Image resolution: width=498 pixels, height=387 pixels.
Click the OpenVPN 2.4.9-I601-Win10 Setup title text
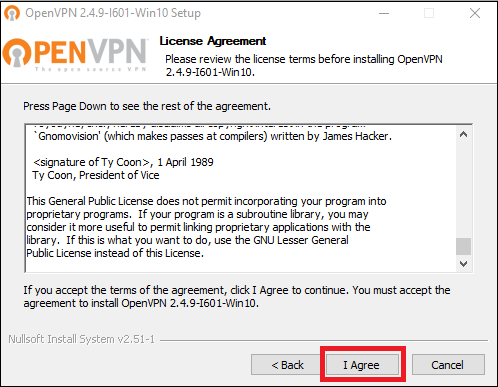click(x=113, y=13)
